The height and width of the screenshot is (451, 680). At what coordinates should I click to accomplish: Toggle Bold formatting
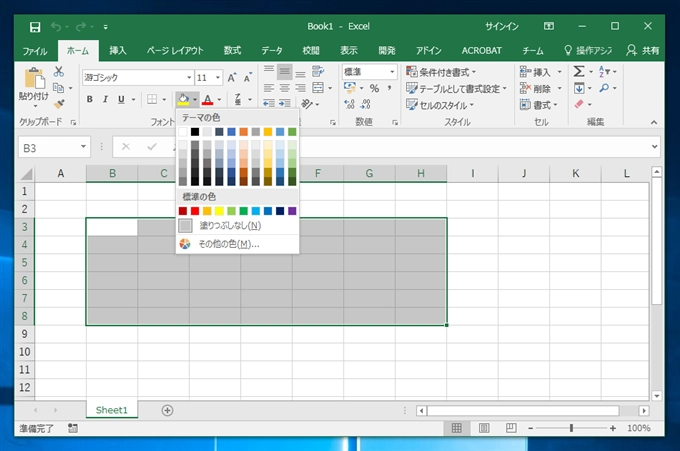89,99
